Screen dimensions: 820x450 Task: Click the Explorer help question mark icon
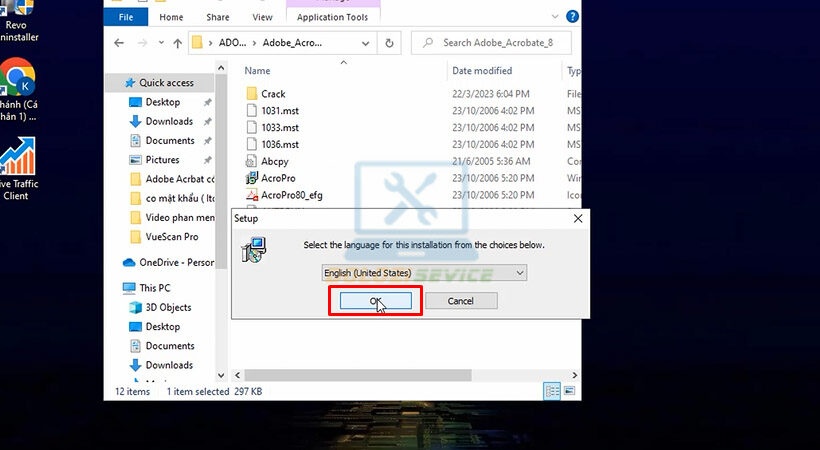coord(573,17)
